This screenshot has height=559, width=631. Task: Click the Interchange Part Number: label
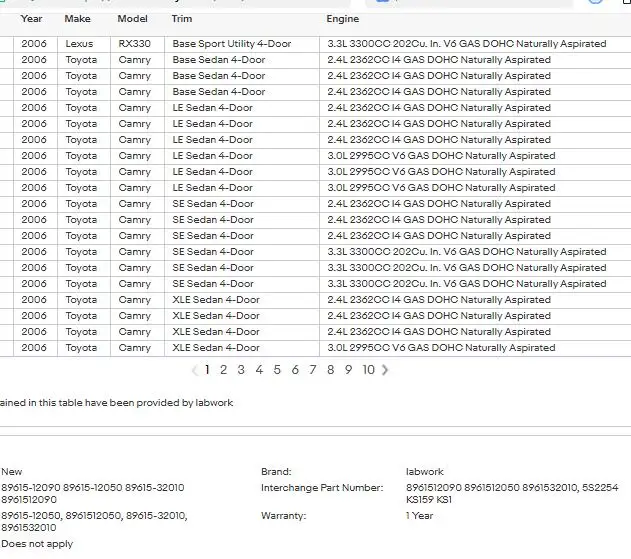pos(322,488)
